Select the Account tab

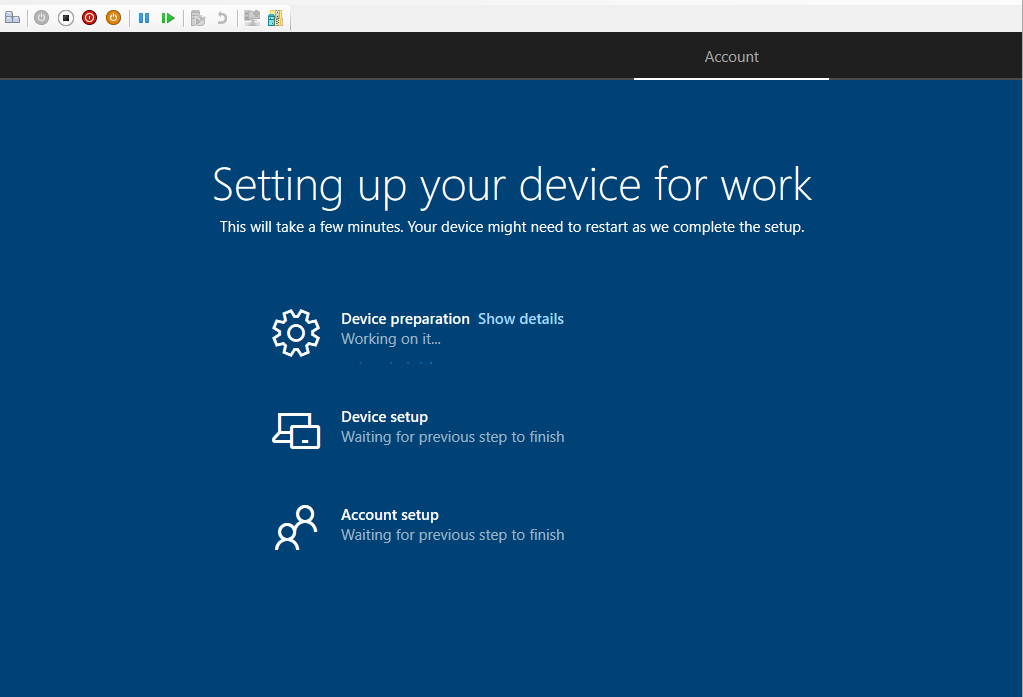click(731, 57)
